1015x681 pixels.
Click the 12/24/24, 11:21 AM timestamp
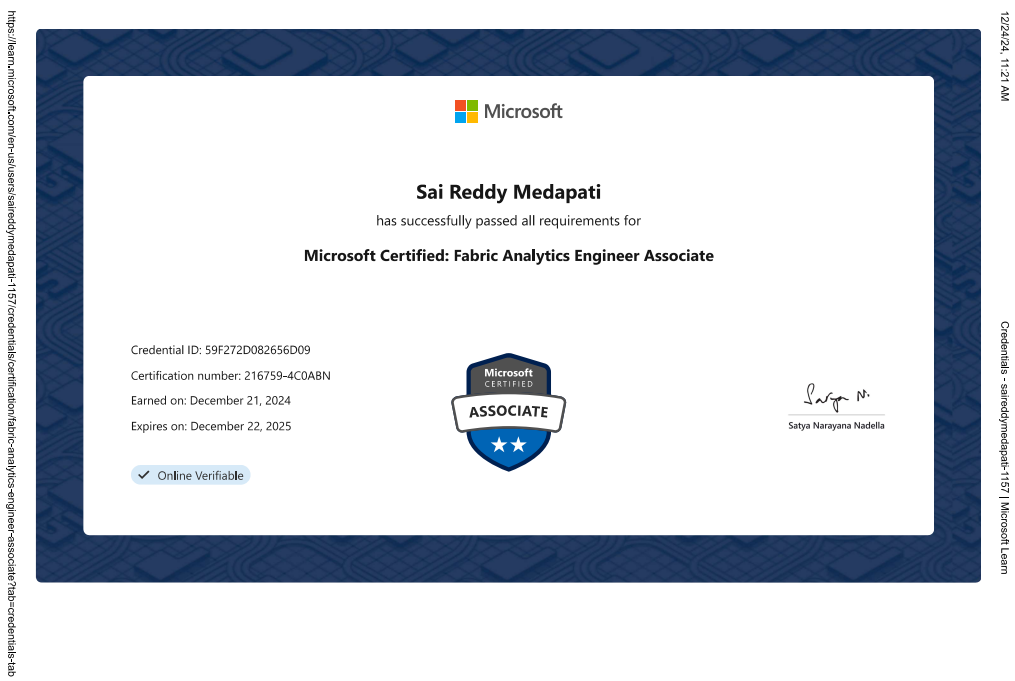click(x=1004, y=56)
